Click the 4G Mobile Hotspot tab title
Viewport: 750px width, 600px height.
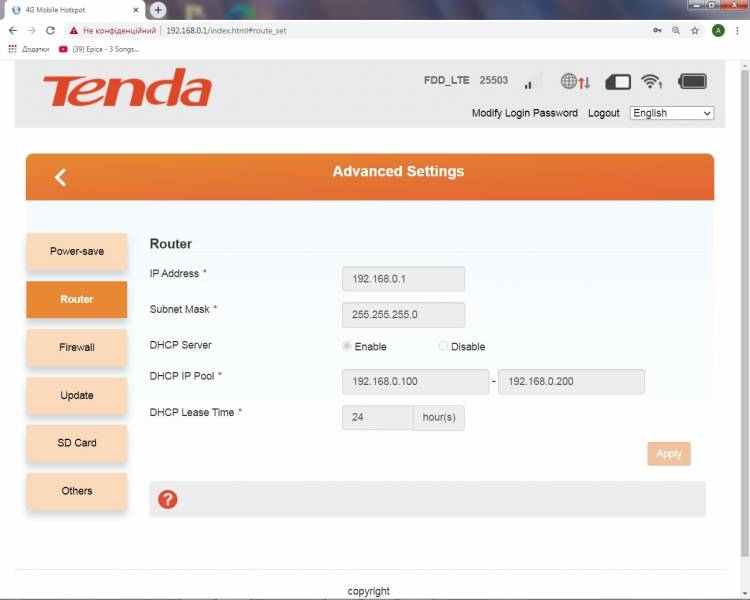[x=55, y=10]
